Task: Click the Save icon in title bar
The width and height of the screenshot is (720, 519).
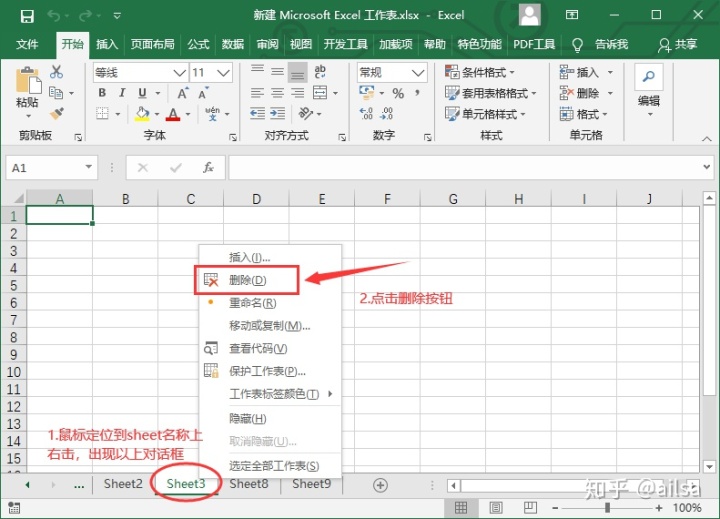Action: point(27,17)
